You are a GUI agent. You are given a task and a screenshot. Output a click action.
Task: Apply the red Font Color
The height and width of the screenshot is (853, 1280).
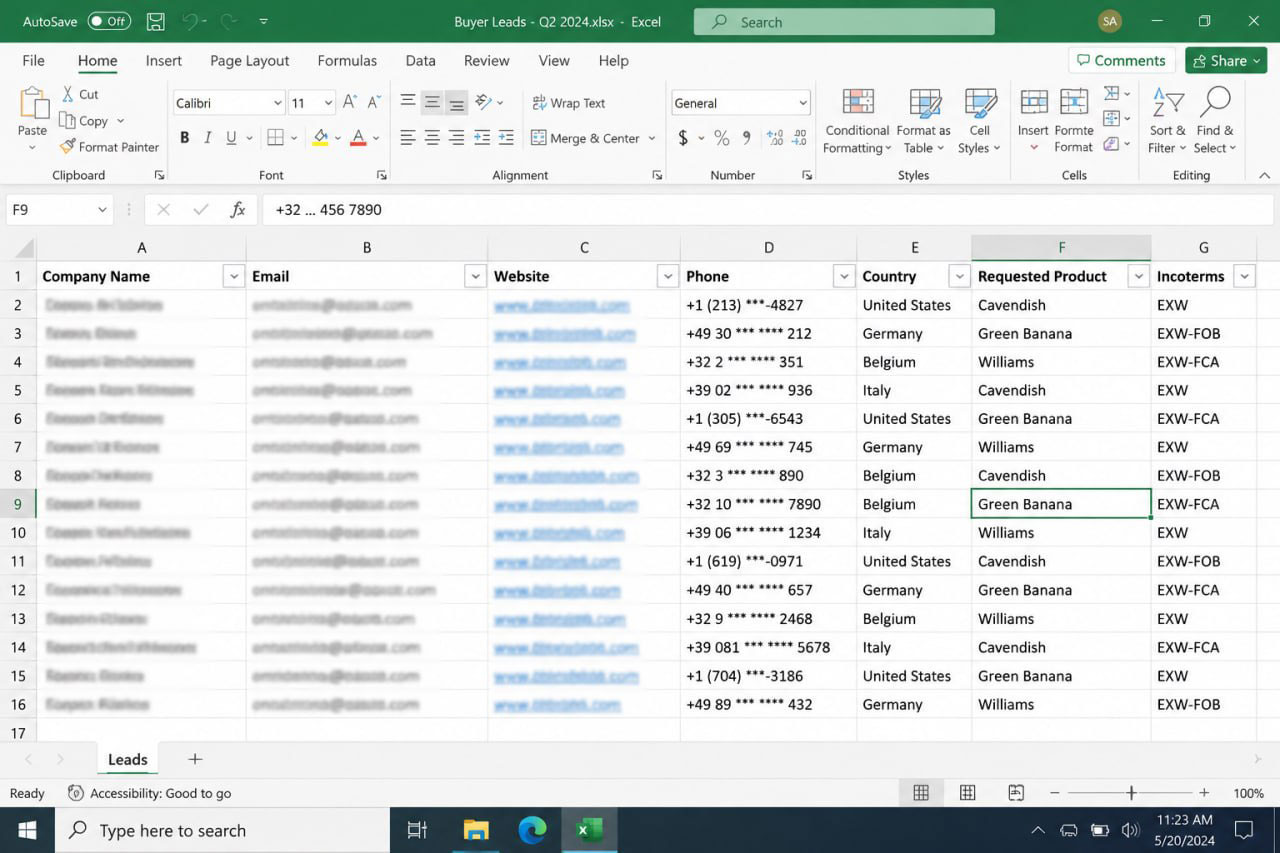(358, 138)
